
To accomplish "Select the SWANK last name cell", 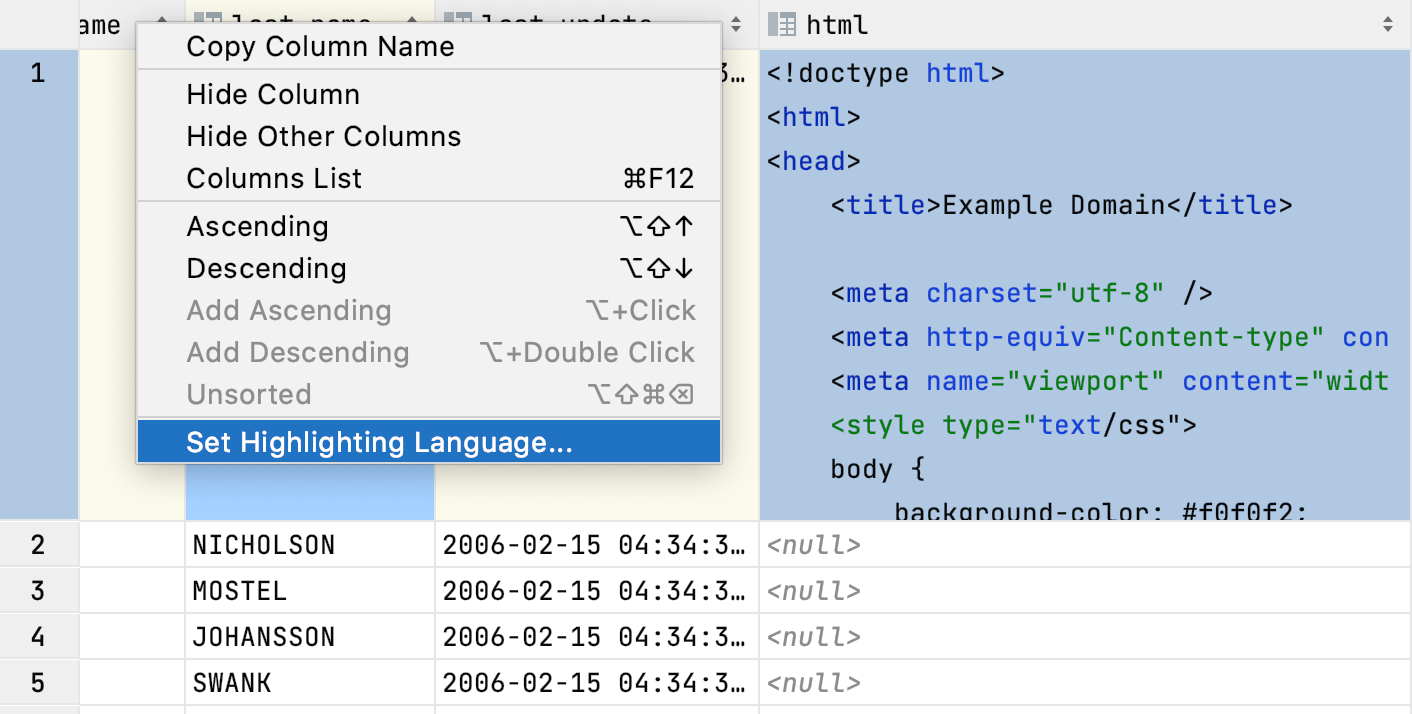I will [x=232, y=682].
